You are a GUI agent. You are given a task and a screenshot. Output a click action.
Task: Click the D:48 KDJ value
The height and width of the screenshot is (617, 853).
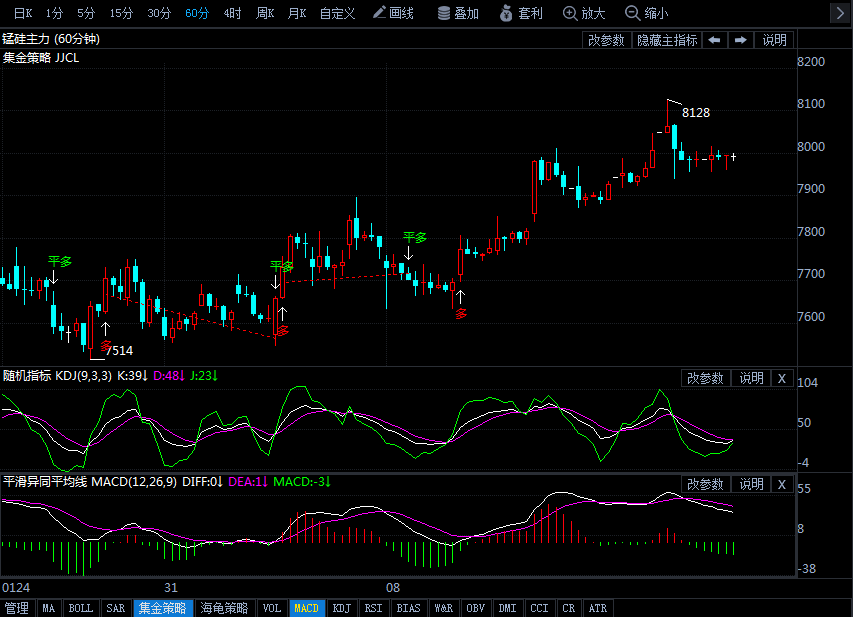click(169, 376)
